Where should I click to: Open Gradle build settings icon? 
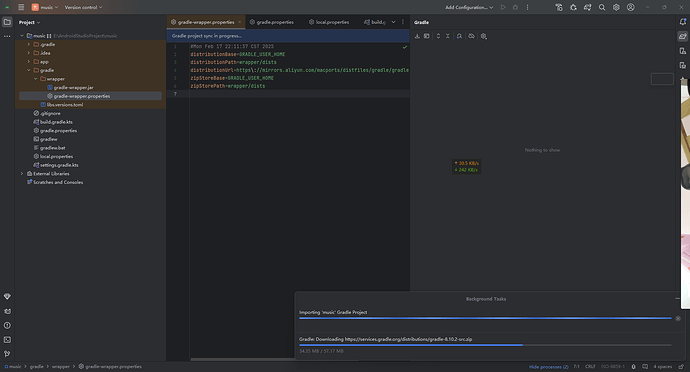pyautogui.click(x=484, y=36)
